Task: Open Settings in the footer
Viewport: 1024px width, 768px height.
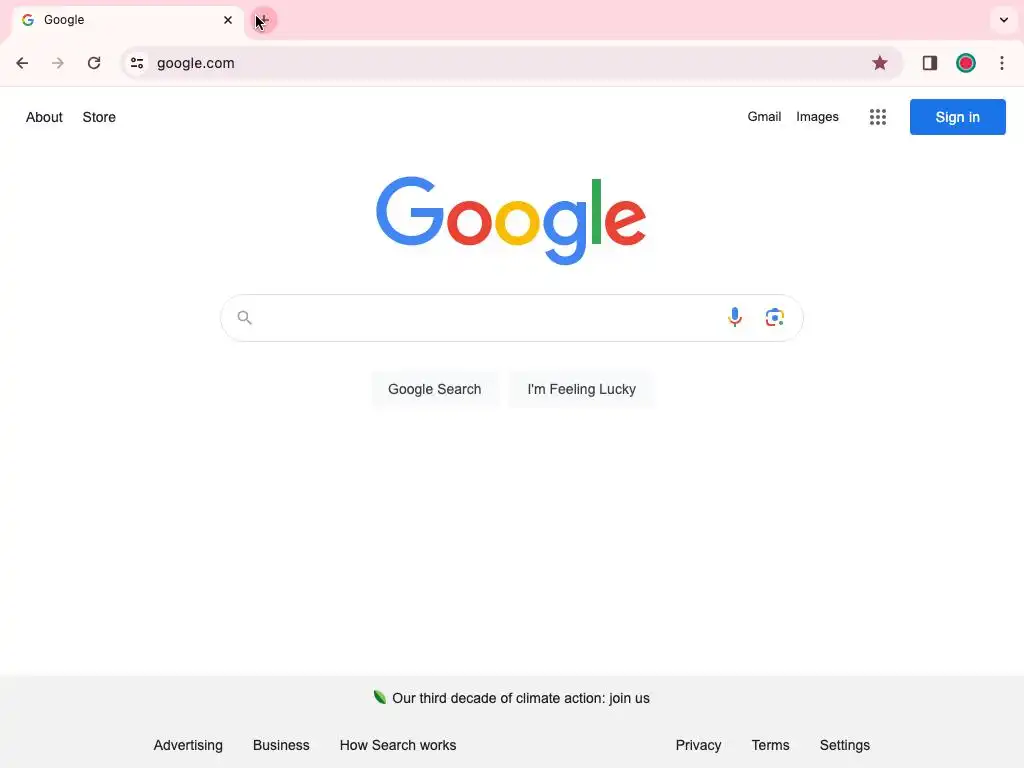Action: (844, 745)
